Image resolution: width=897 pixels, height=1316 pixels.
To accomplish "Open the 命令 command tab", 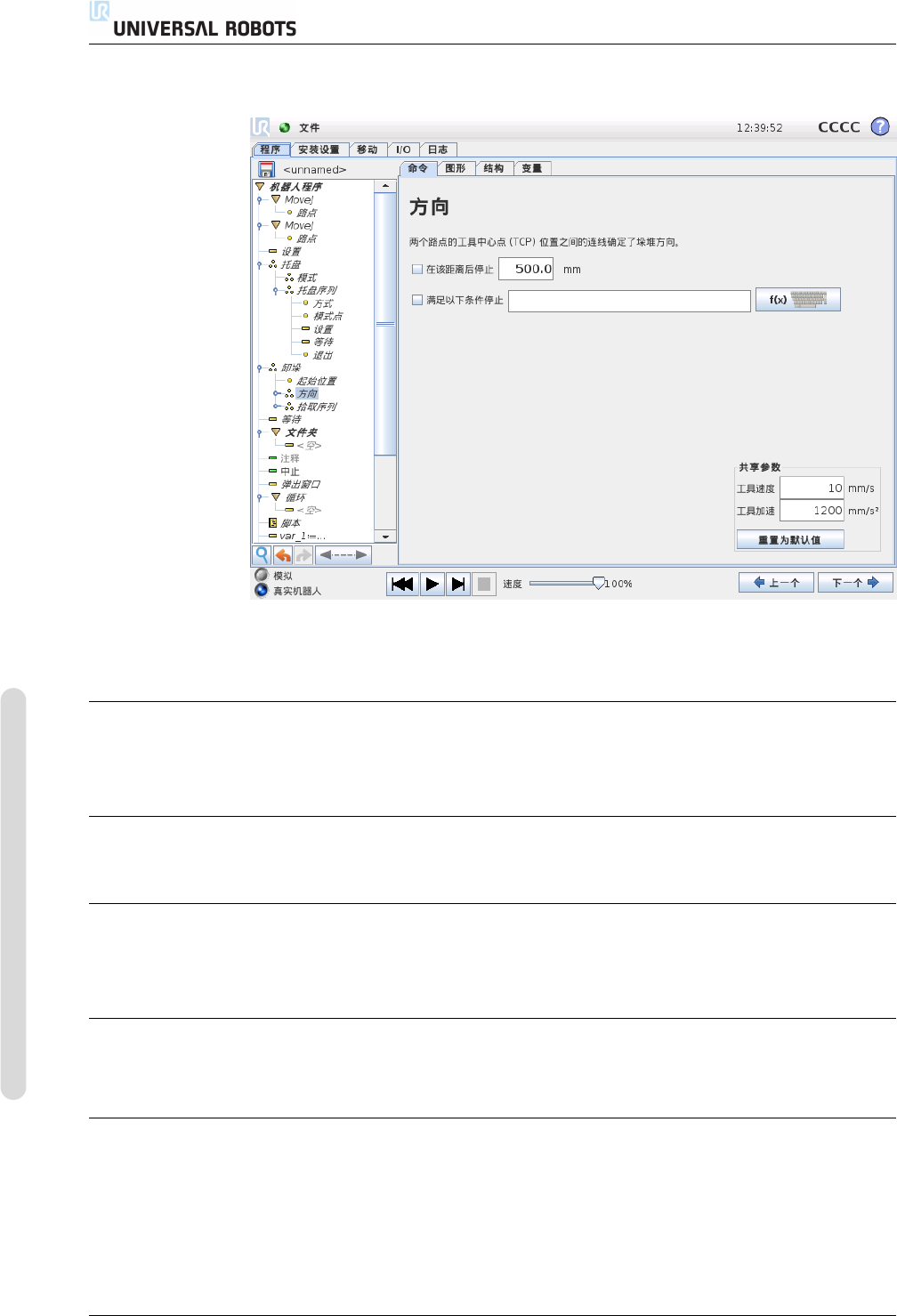I will tap(418, 168).
